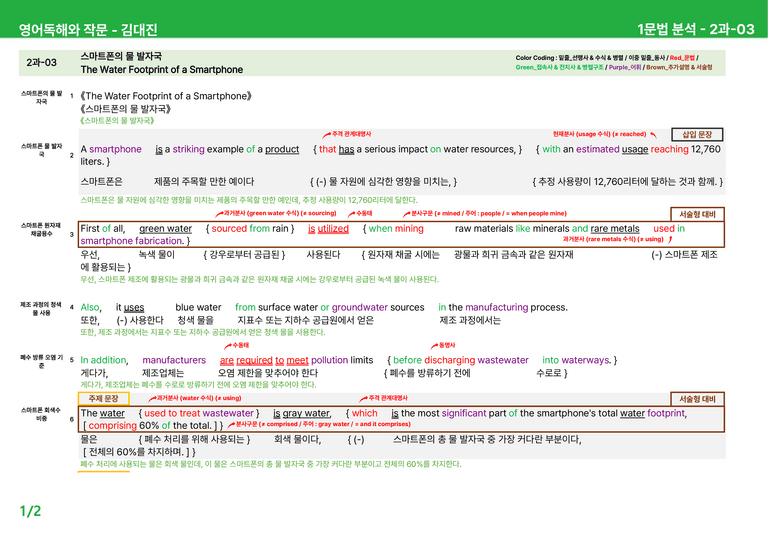This screenshot has width=768, height=543.
Task: Click the 분사구문 arrow above 'when mining'
Action: pos(484,213)
